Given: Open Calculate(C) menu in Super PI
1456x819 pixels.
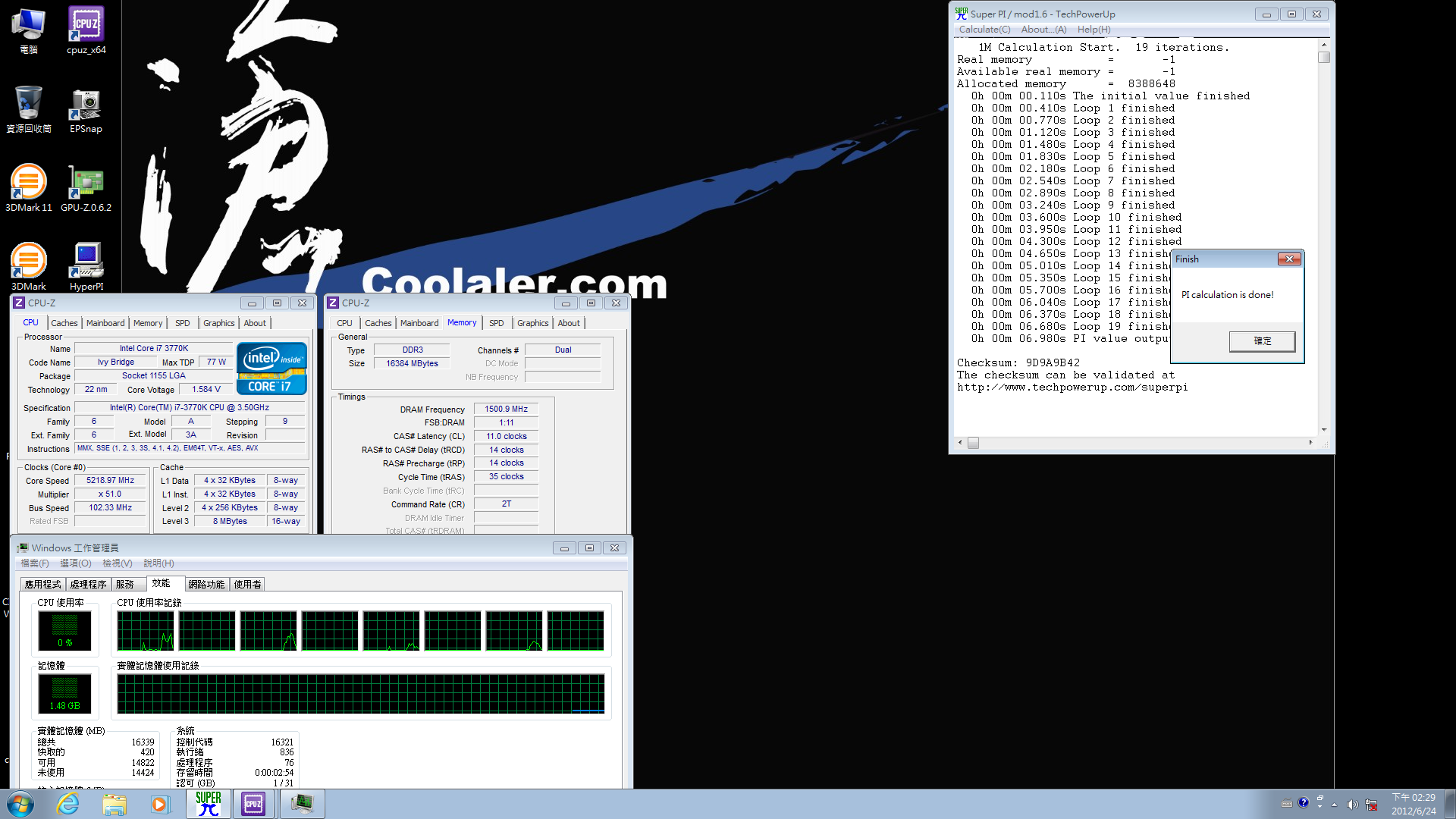Looking at the screenshot, I should click(984, 30).
